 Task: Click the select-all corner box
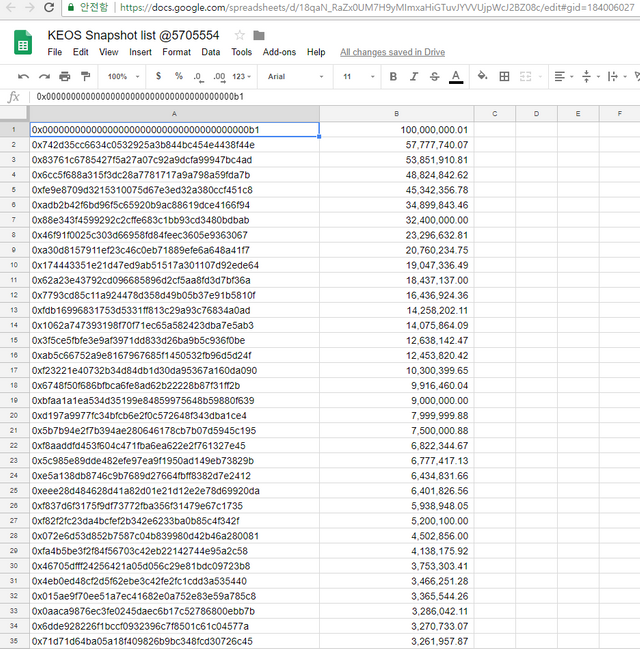click(14, 113)
